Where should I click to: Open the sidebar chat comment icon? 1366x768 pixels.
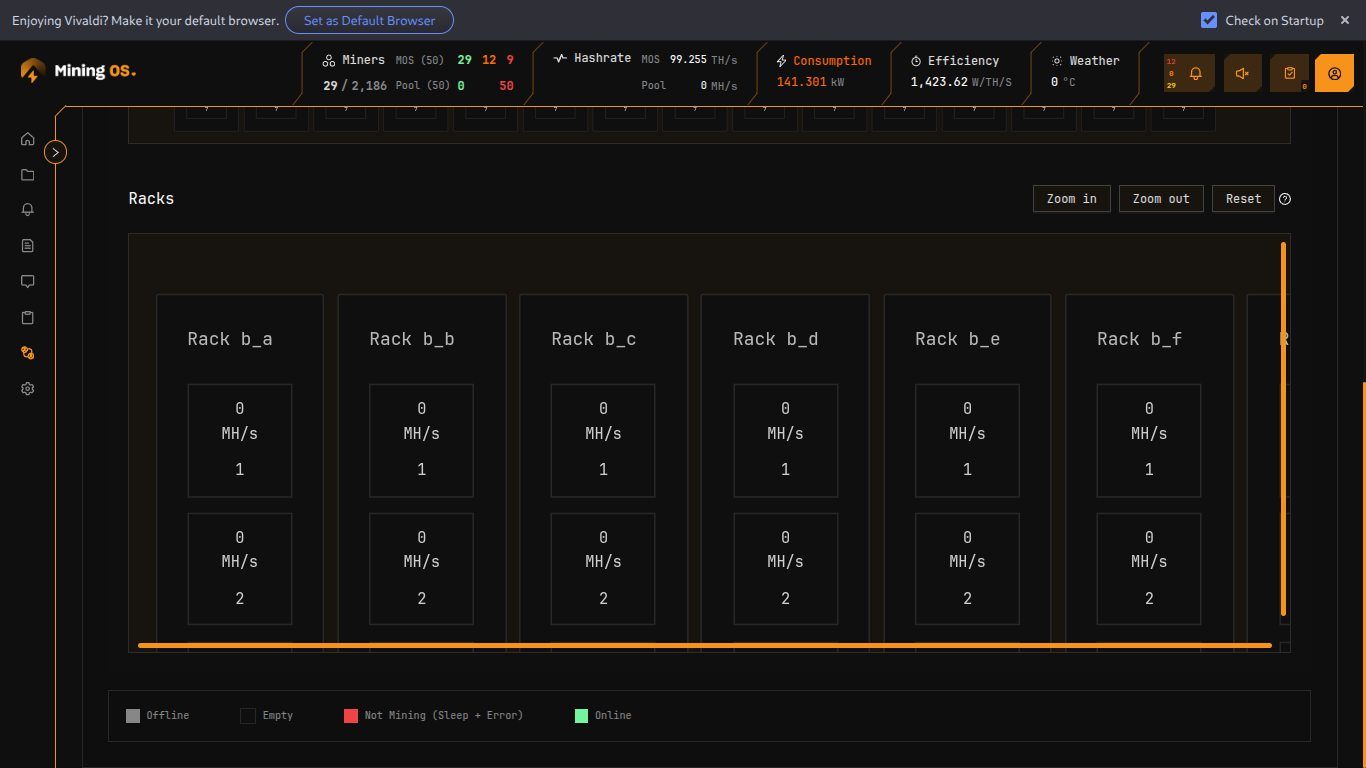(28, 282)
